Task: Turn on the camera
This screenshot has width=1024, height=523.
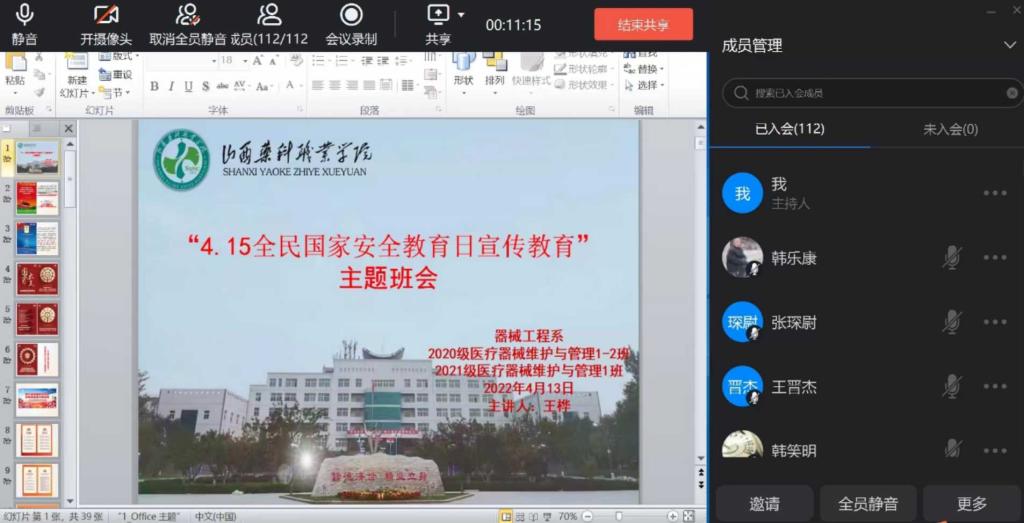Action: [x=106, y=15]
